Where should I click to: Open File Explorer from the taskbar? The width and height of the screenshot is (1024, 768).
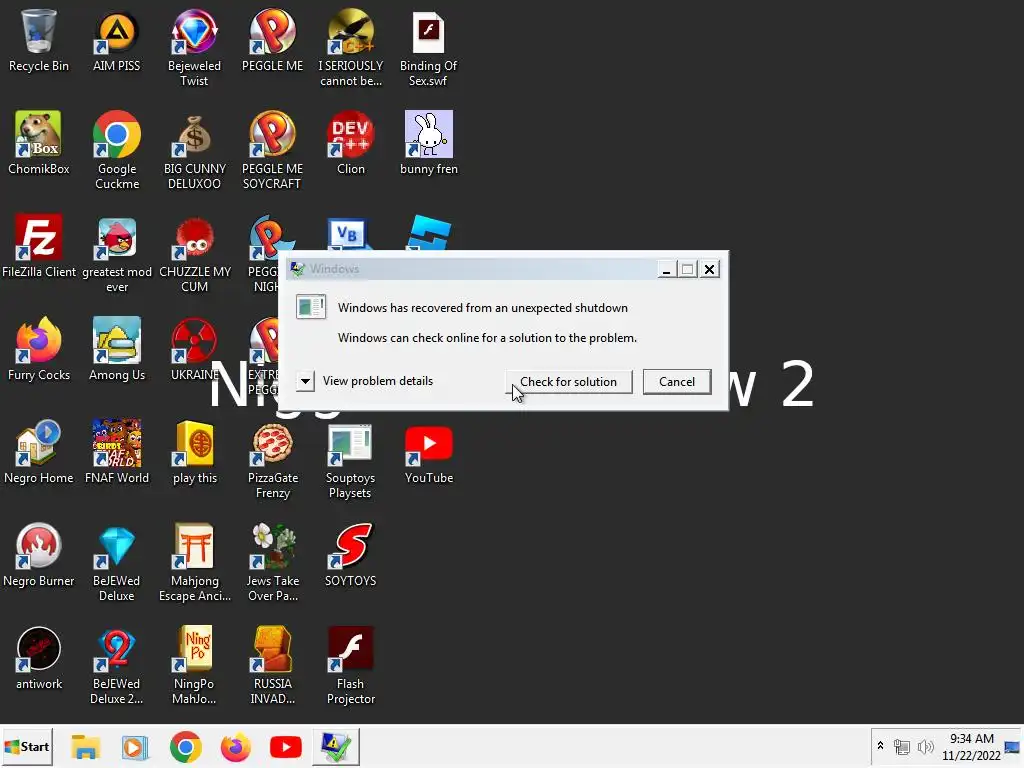[86, 746]
